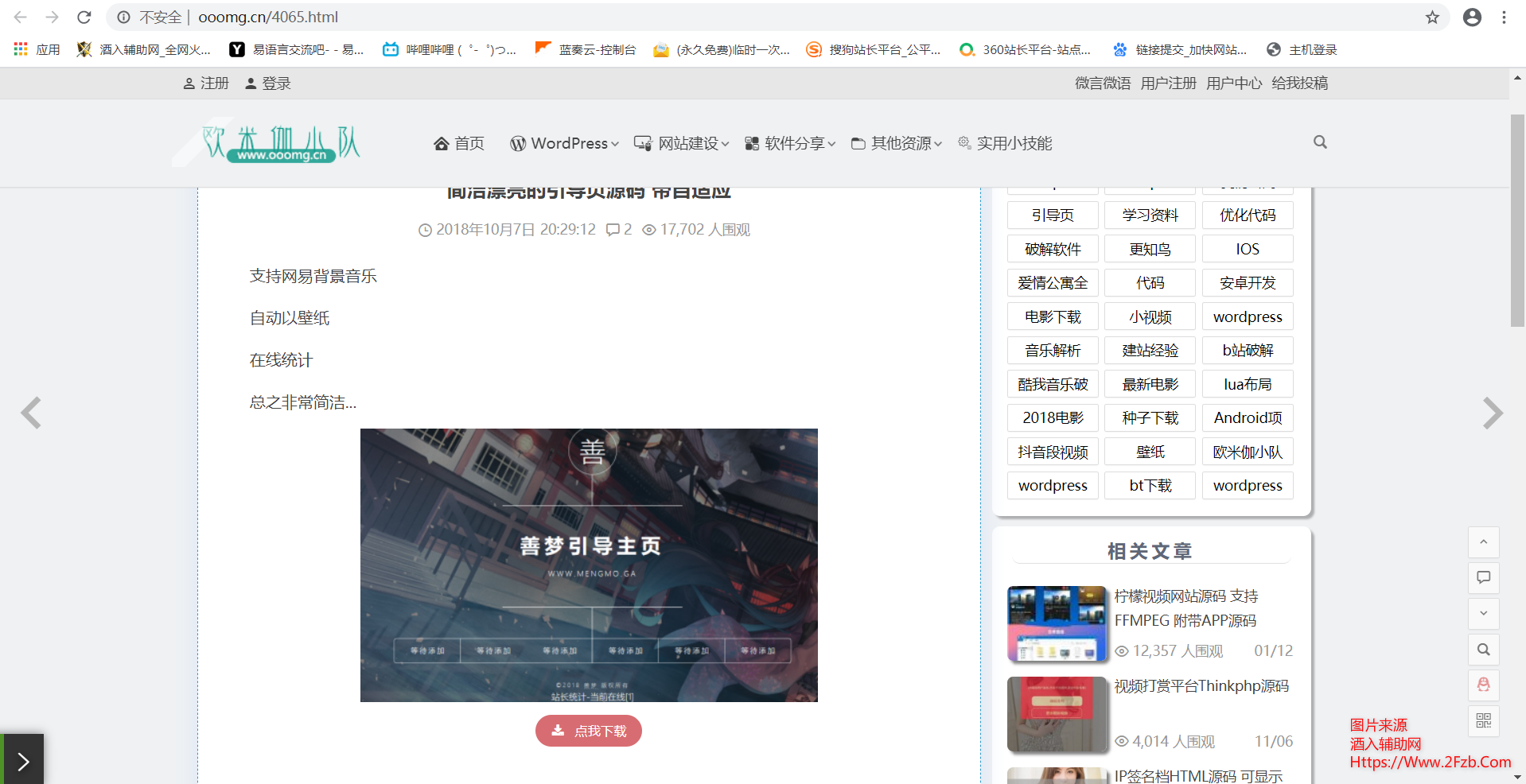Expand the 软件分享 nav dropdown
This screenshot has height=784, width=1526.
[790, 143]
